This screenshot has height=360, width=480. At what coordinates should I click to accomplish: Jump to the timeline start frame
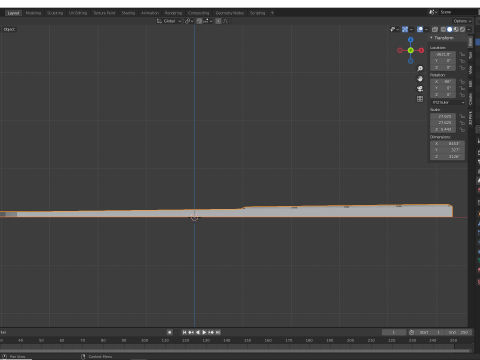[x=184, y=332]
